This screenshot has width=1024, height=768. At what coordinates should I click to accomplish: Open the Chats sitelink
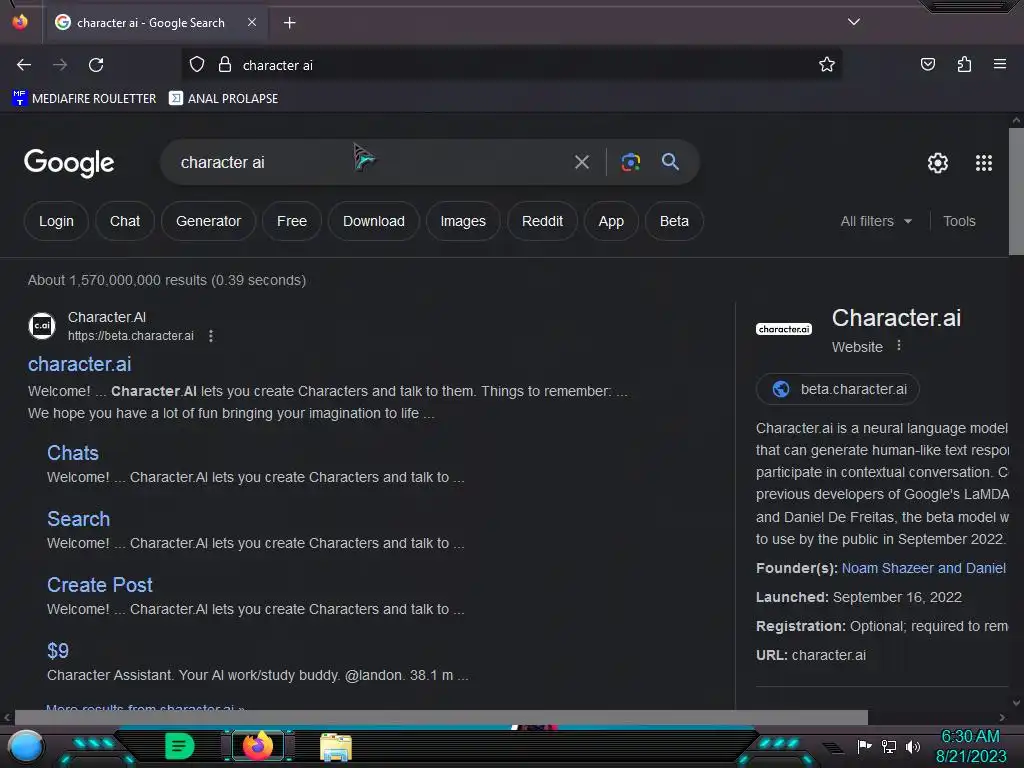click(72, 453)
